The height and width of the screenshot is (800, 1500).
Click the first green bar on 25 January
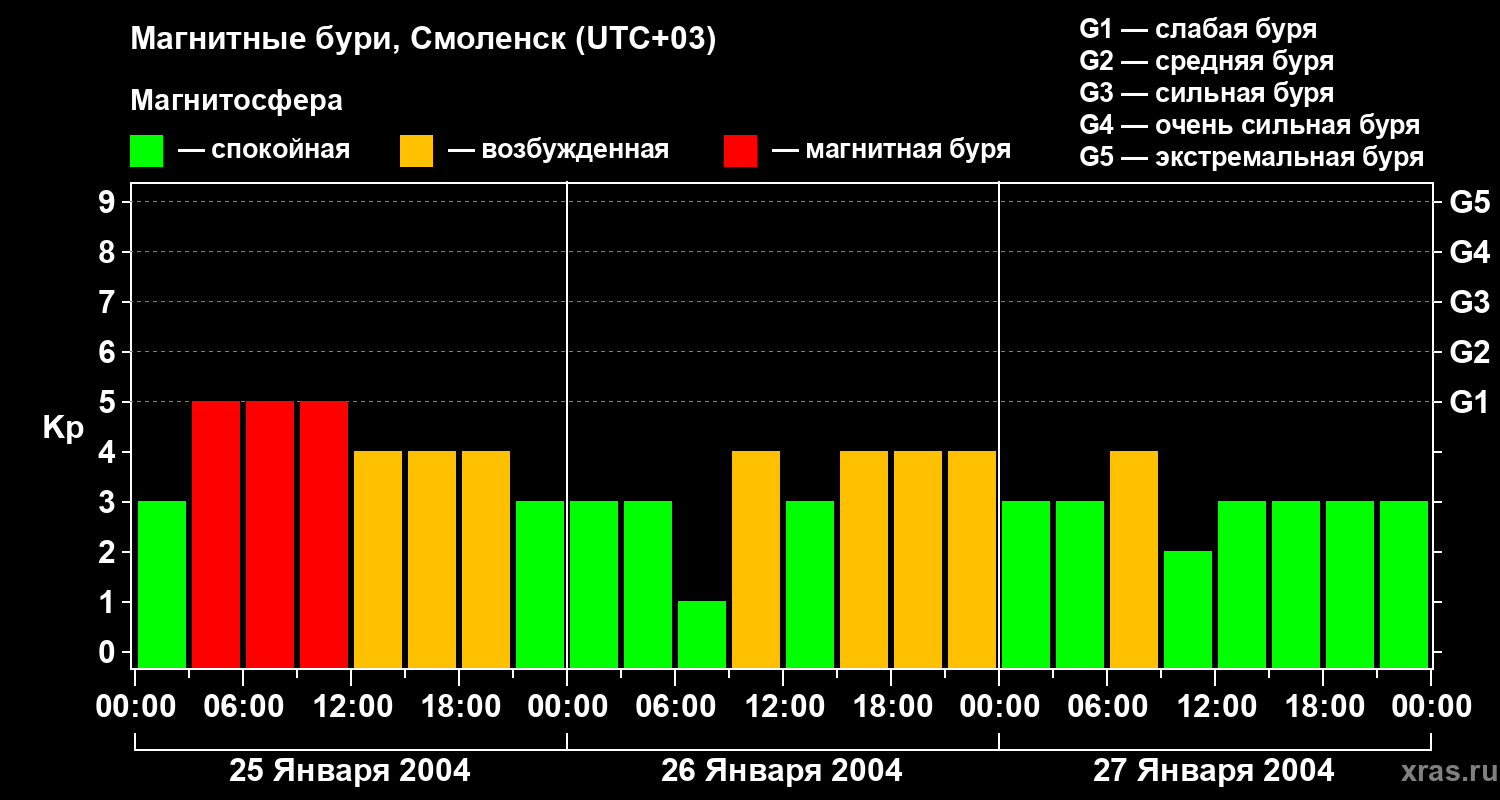tap(162, 584)
